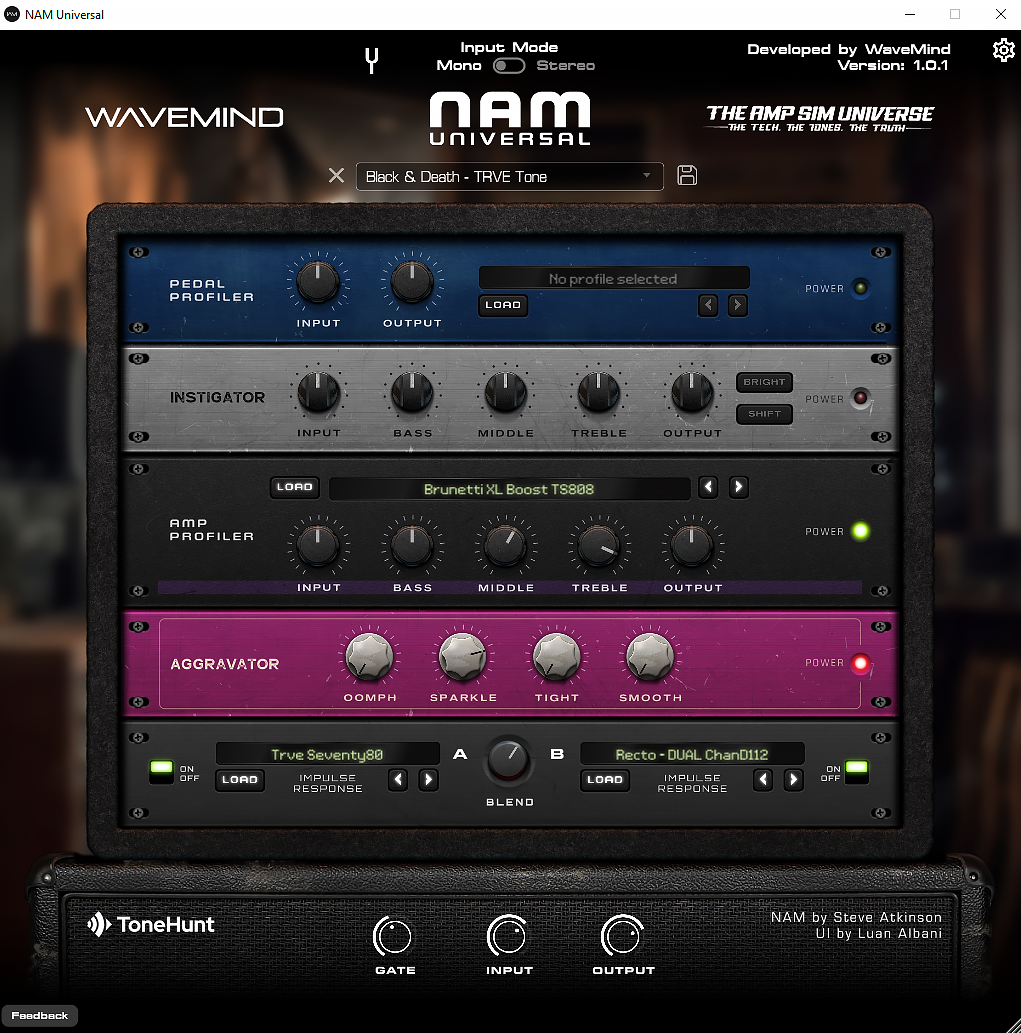Click 'NAM by Steve Atkinson' credit text

pos(856,917)
